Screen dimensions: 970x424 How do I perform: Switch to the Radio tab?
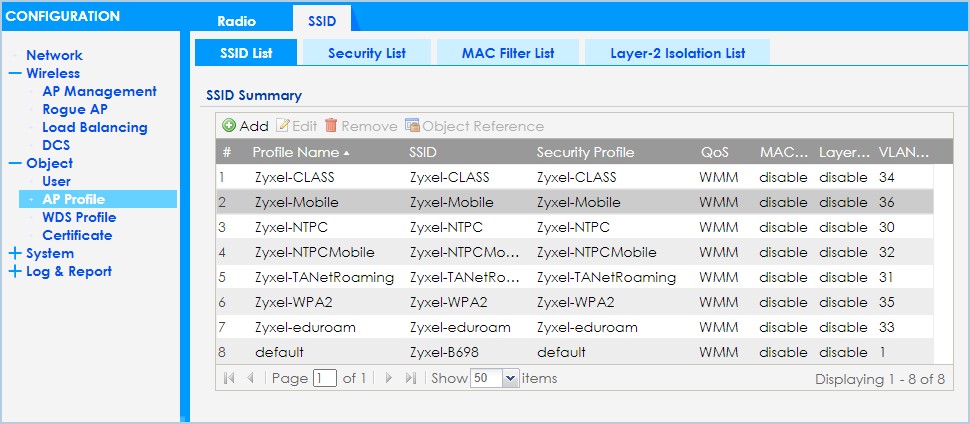tap(236, 21)
